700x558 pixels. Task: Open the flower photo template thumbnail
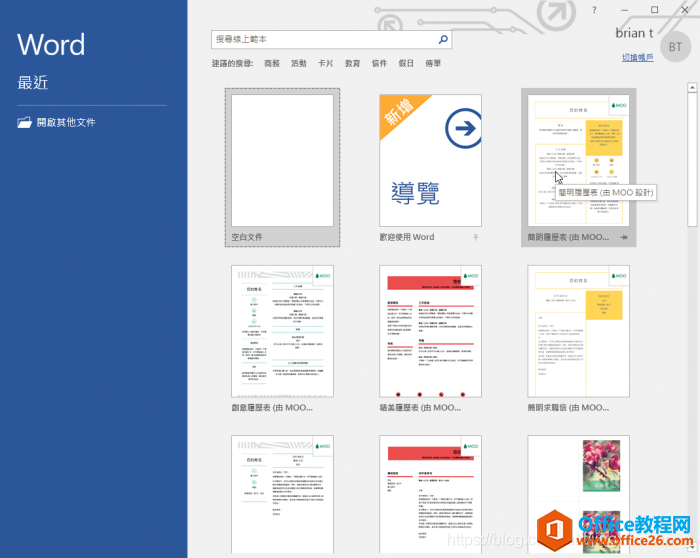point(579,495)
